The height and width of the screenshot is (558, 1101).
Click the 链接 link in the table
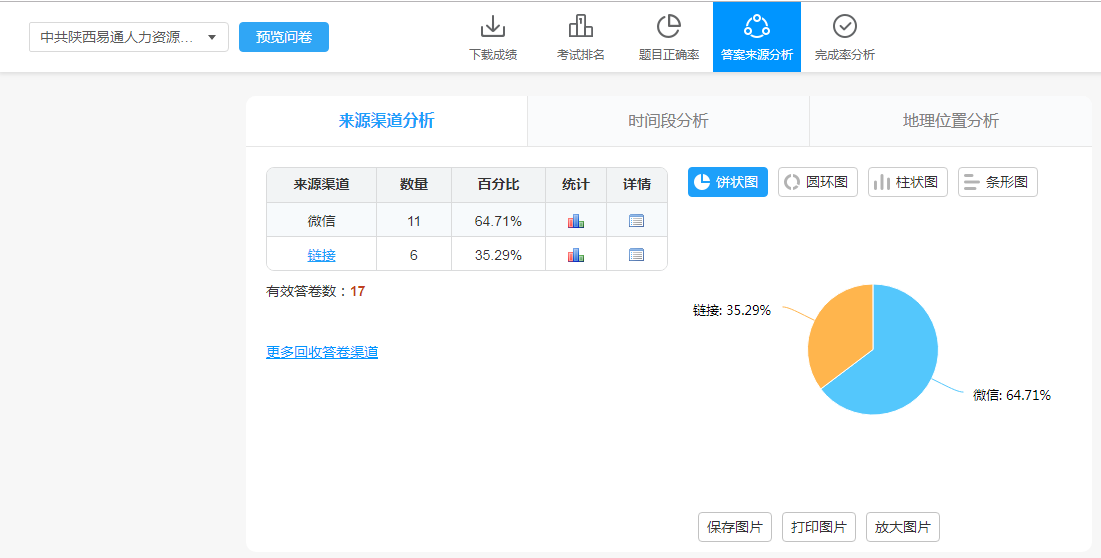tap(321, 255)
